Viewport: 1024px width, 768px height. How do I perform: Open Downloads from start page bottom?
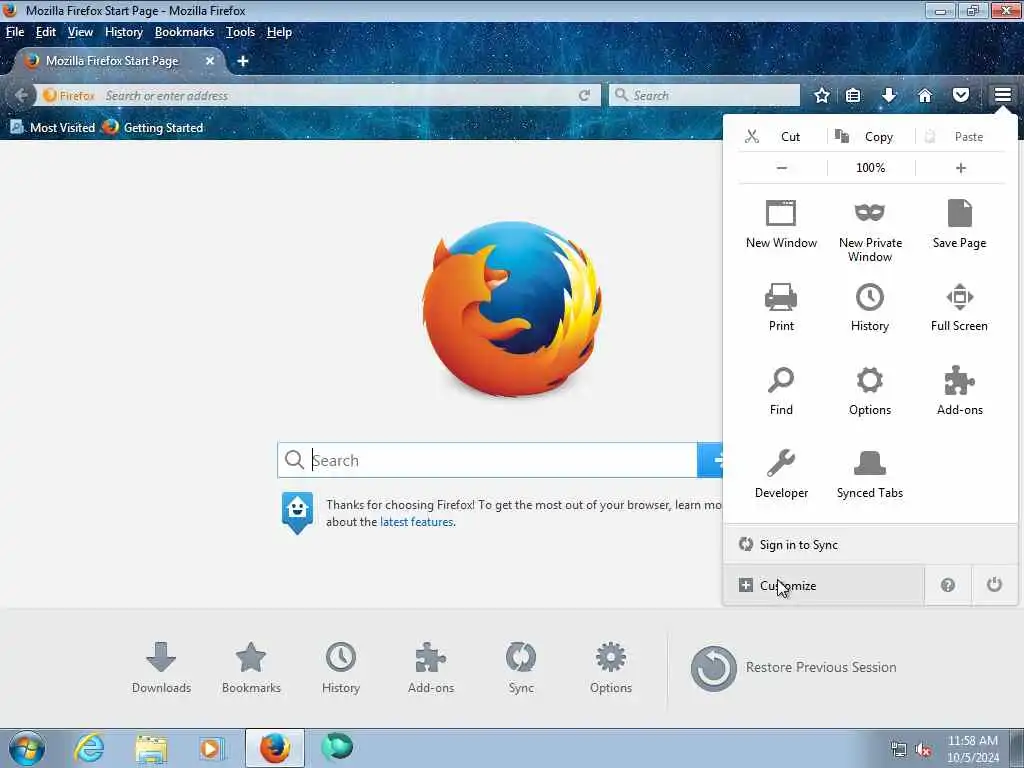(x=161, y=667)
